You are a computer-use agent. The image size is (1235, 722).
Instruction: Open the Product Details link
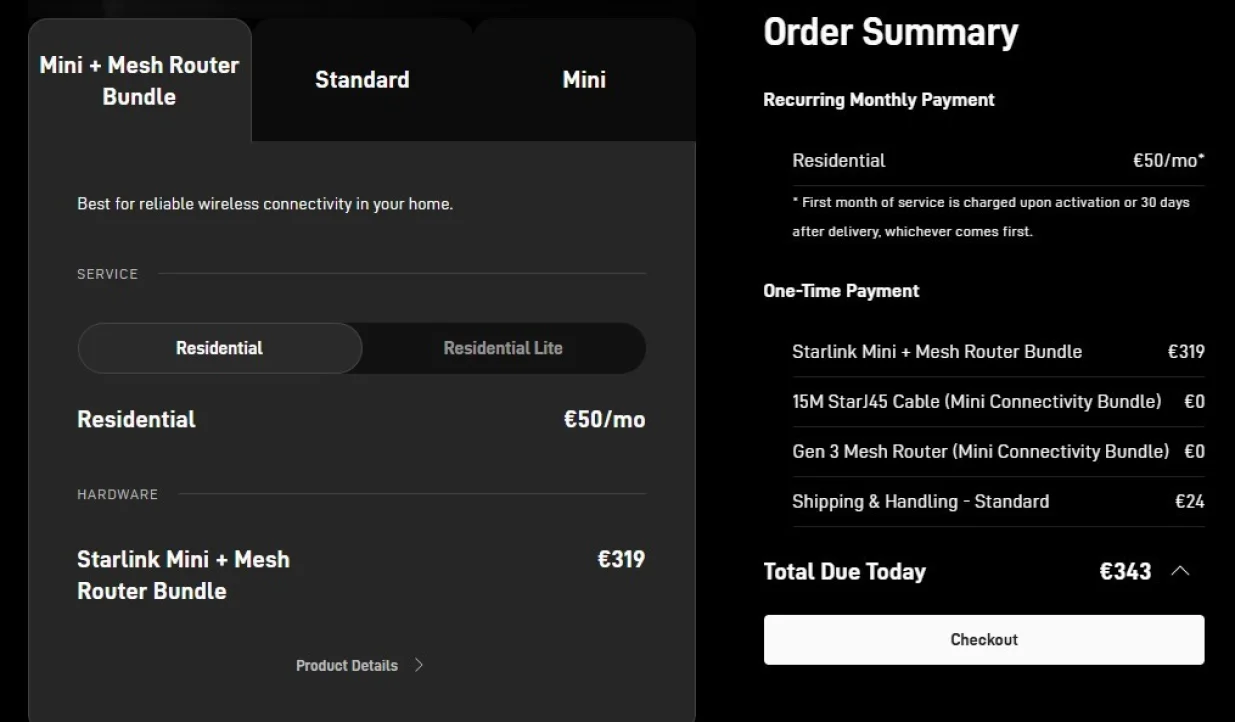[x=347, y=666]
